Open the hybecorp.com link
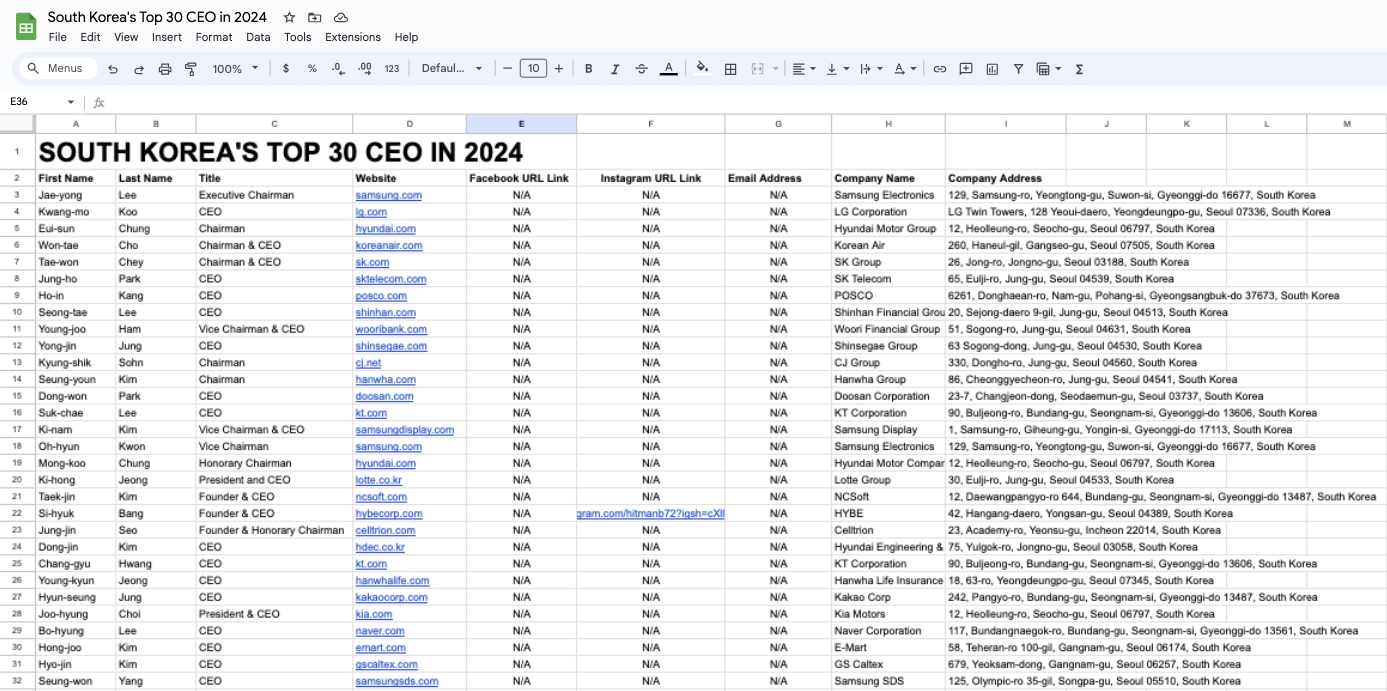 pos(389,514)
